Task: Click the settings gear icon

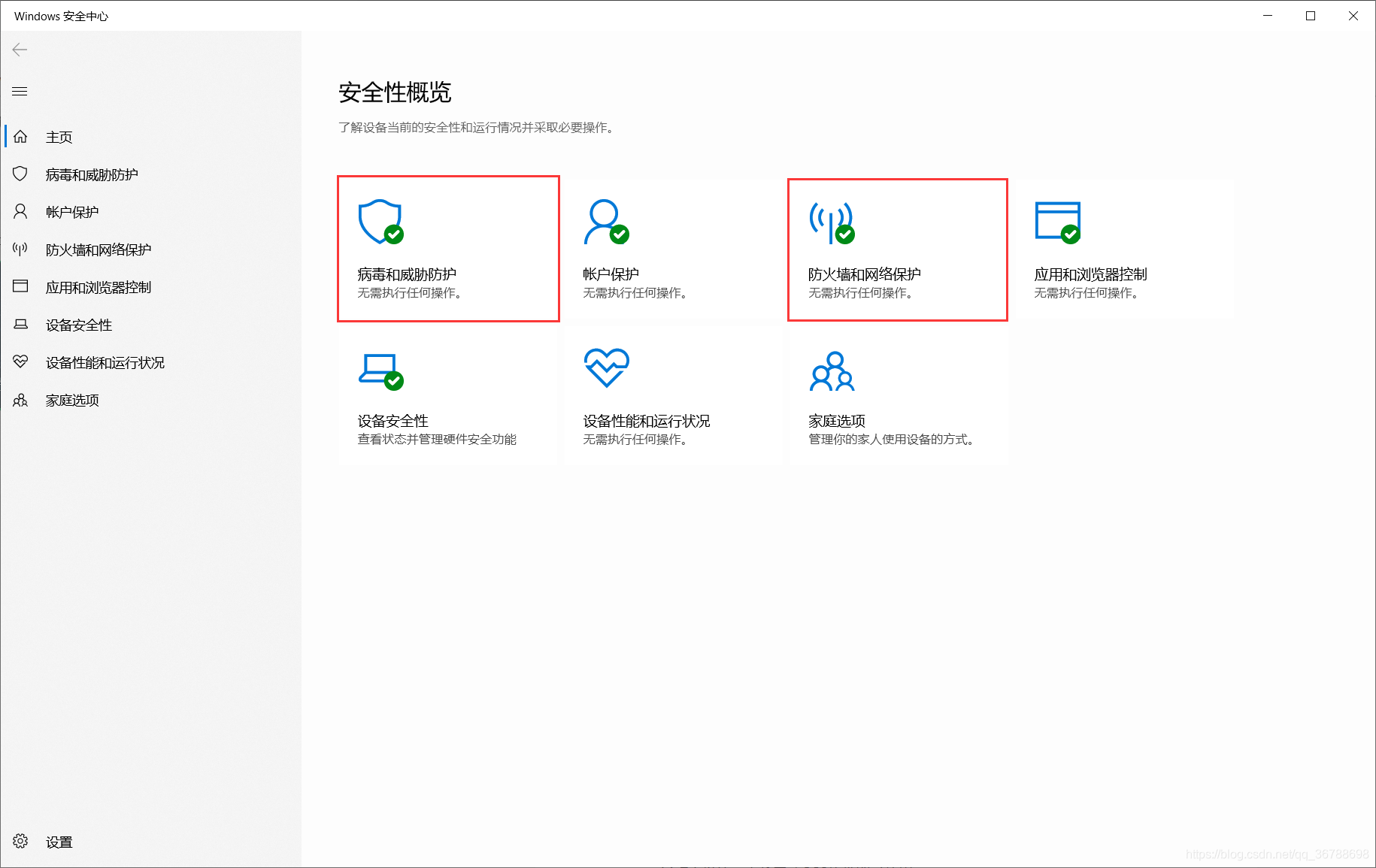Action: coord(20,841)
